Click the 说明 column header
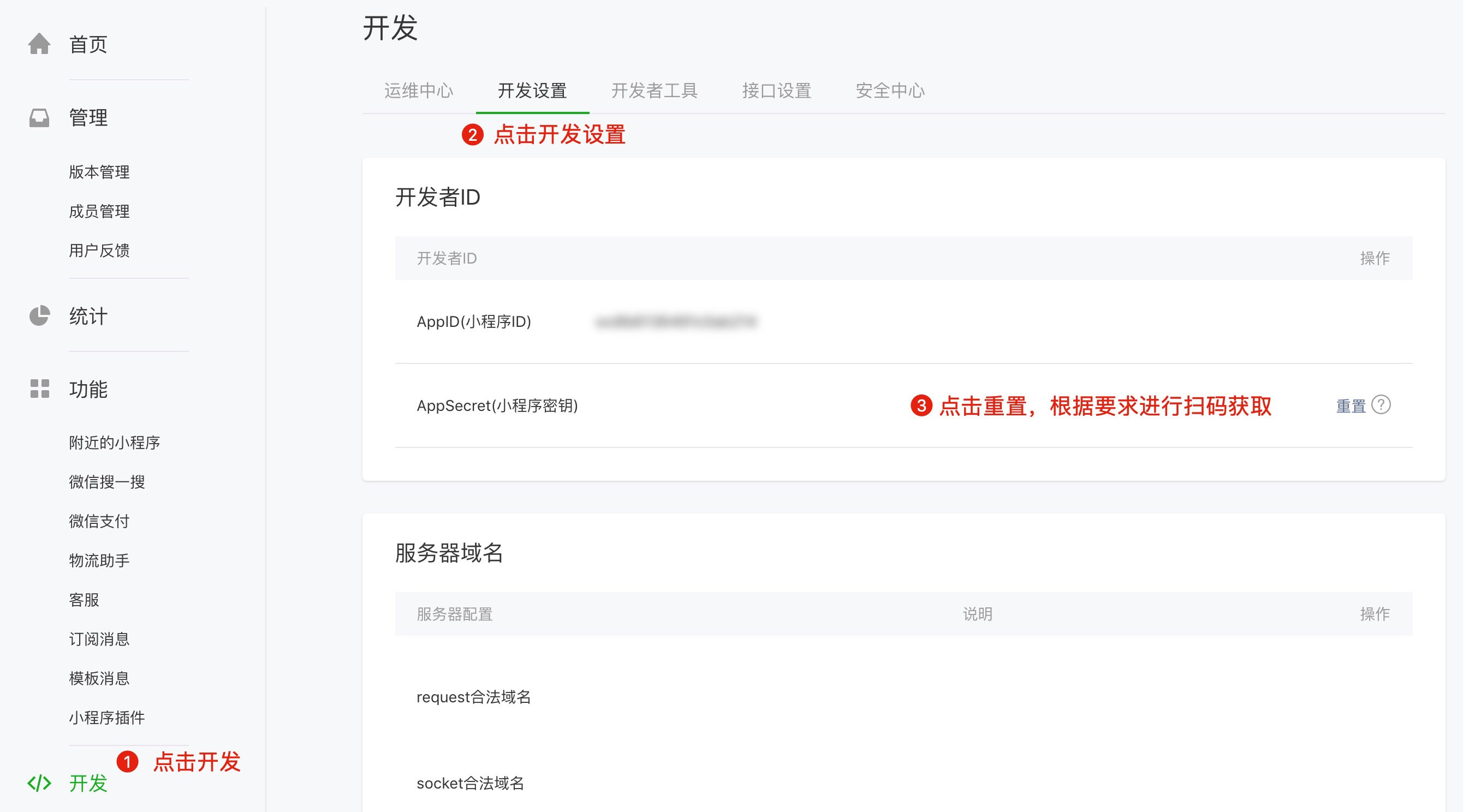 click(x=977, y=614)
